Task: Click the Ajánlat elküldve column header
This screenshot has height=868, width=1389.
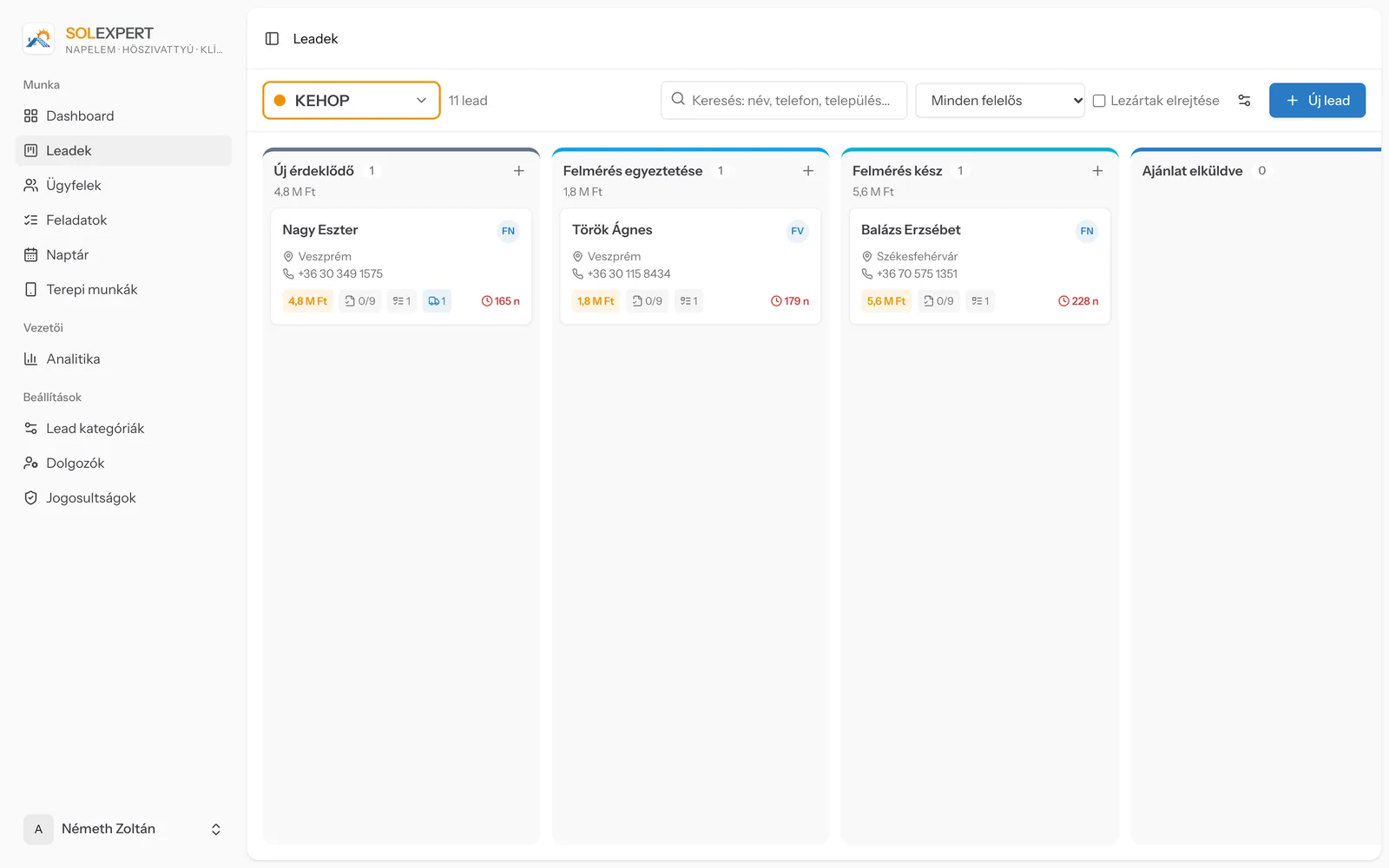Action: (x=1192, y=171)
